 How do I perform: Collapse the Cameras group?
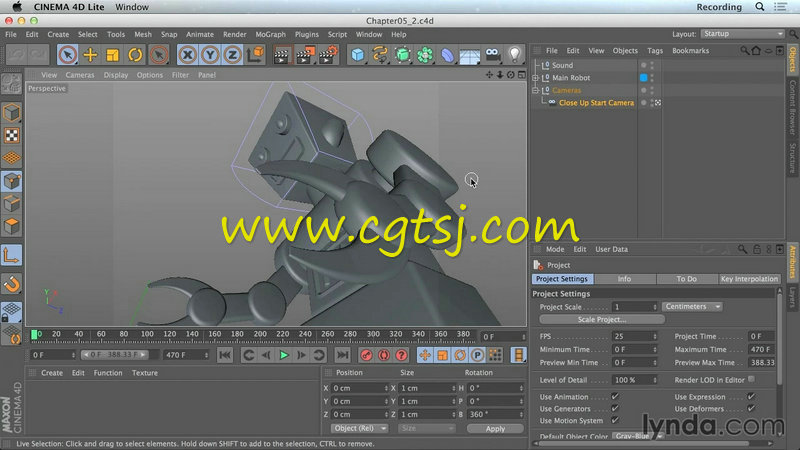[x=535, y=90]
